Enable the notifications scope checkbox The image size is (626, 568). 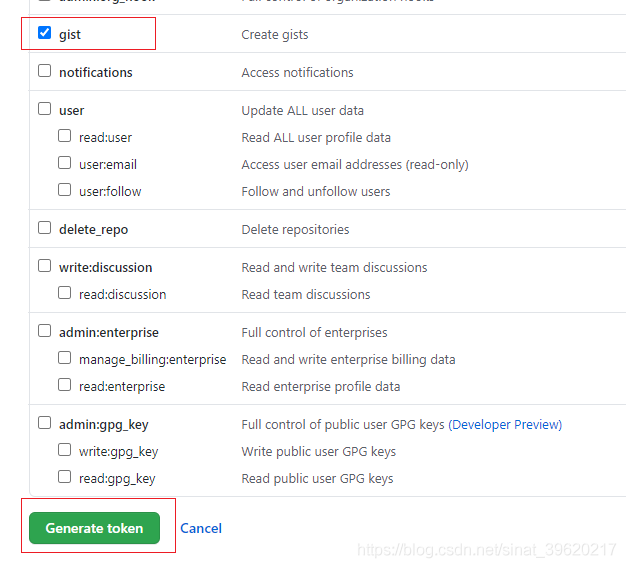pos(44,71)
